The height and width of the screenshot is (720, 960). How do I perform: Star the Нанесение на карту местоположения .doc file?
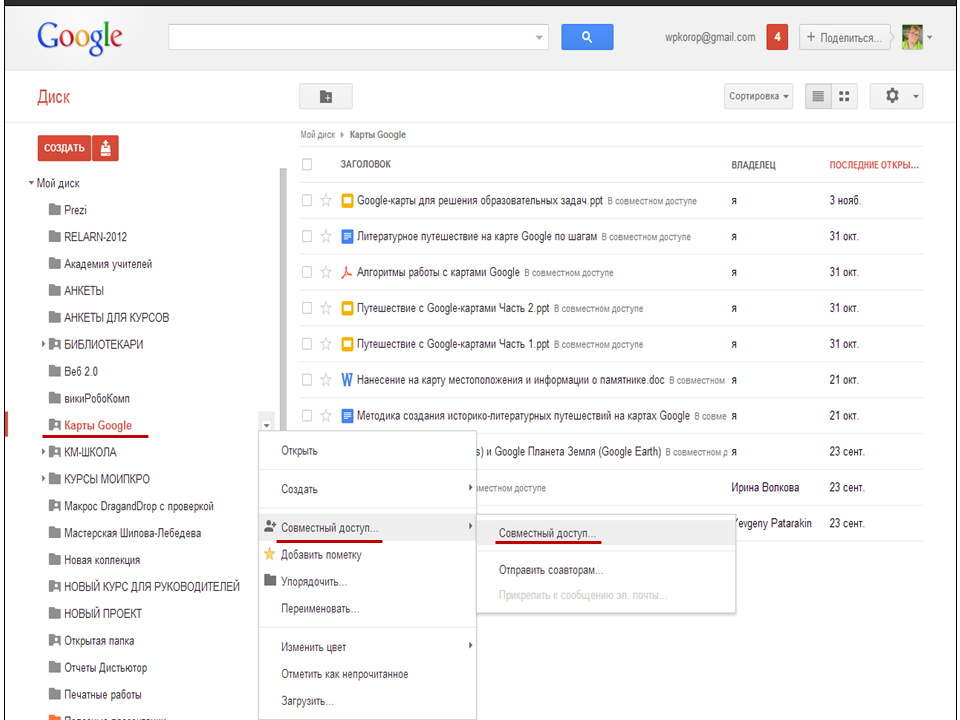pos(326,380)
